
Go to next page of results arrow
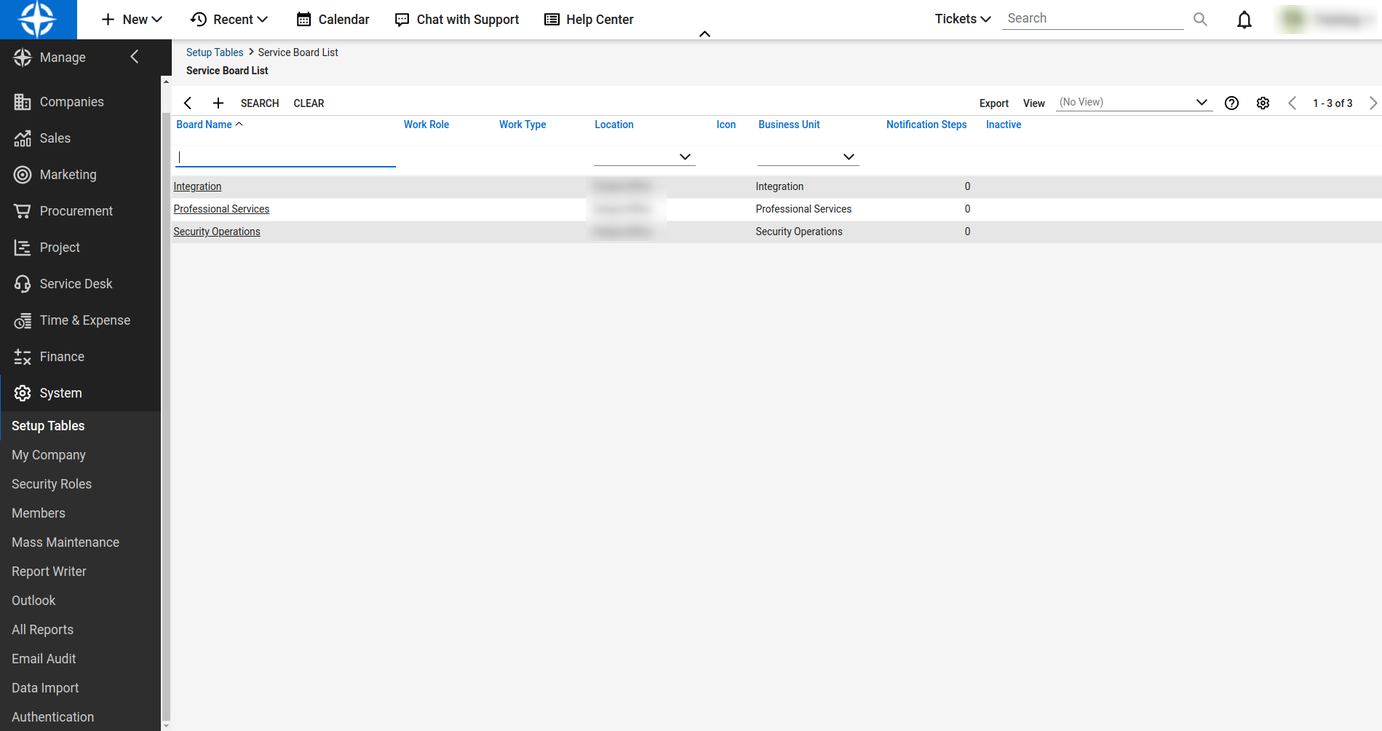1373,103
